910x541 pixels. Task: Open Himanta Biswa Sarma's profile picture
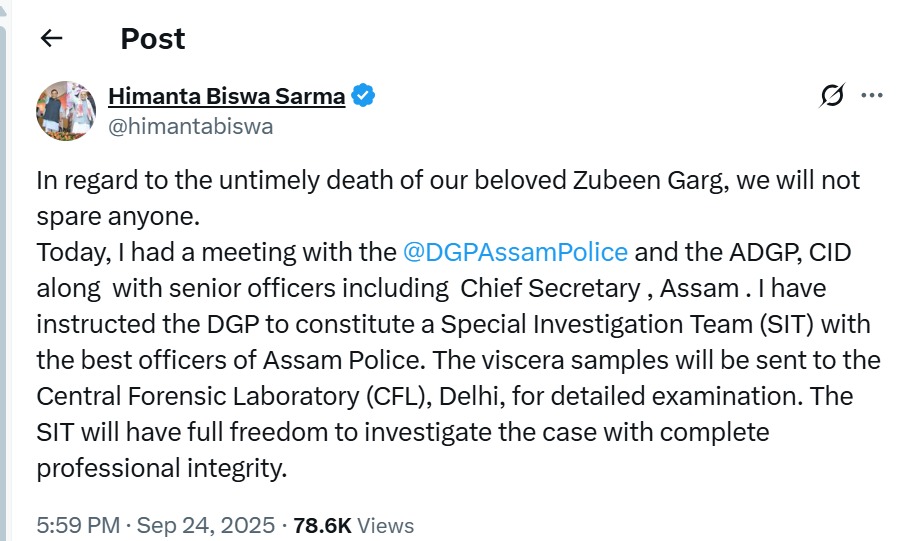67,109
